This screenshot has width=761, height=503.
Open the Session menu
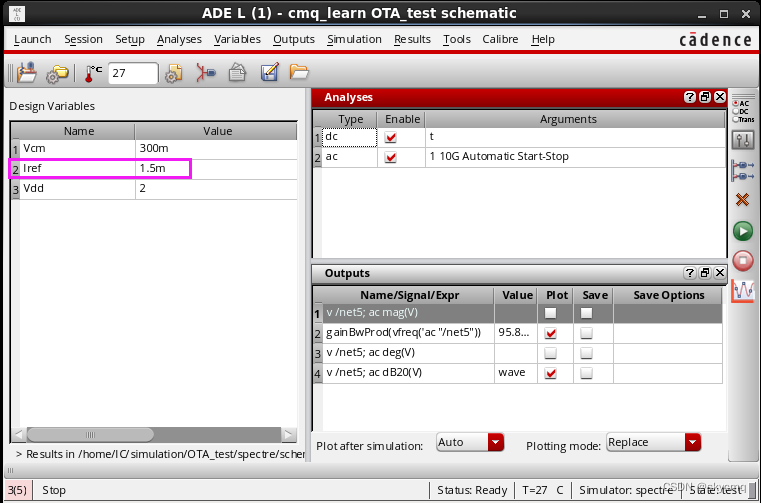[83, 39]
